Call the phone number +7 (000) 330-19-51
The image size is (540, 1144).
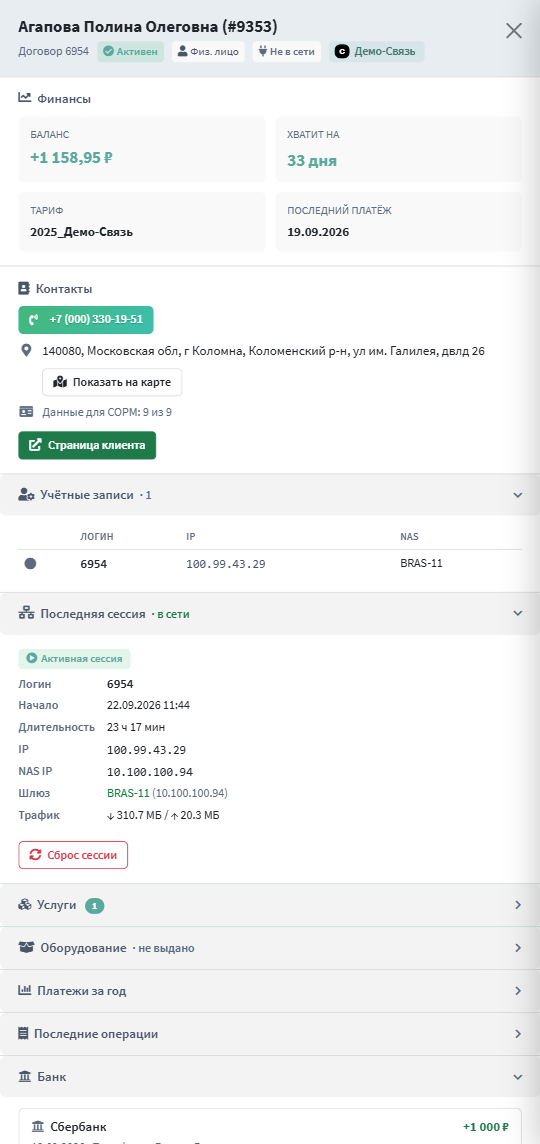pyautogui.click(x=86, y=320)
